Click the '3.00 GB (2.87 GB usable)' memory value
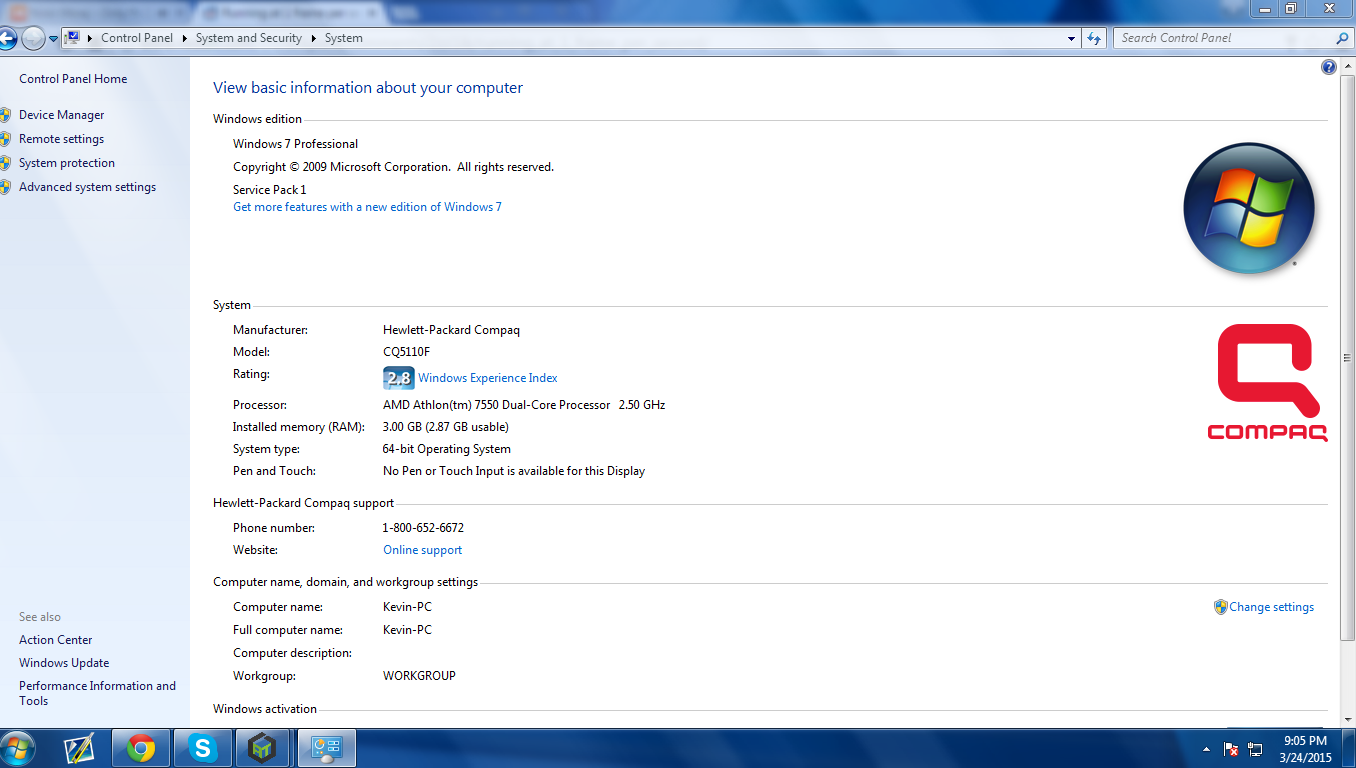The image size is (1356, 768). [446, 427]
